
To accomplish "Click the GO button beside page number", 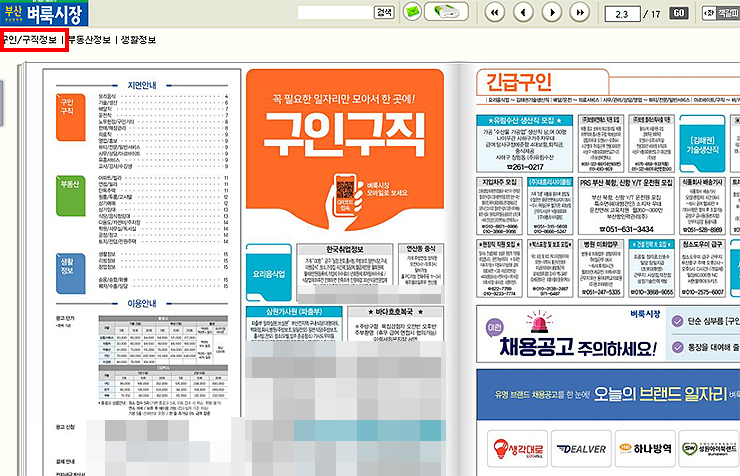I will [x=679, y=13].
